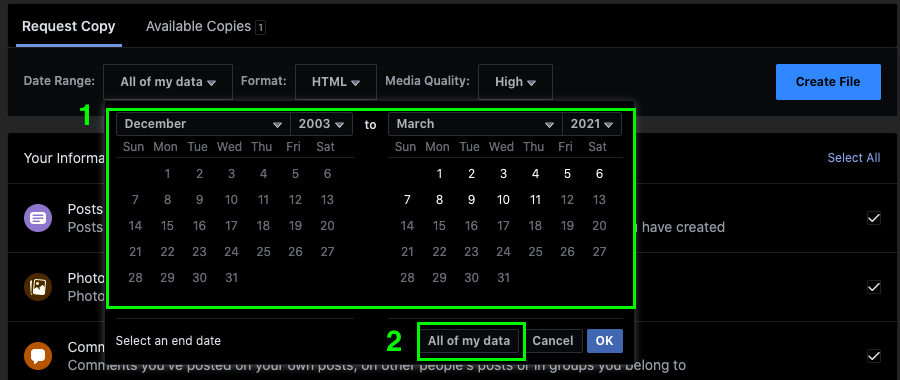Cancel the date range picker
Image resolution: width=900 pixels, height=380 pixels.
click(x=553, y=341)
